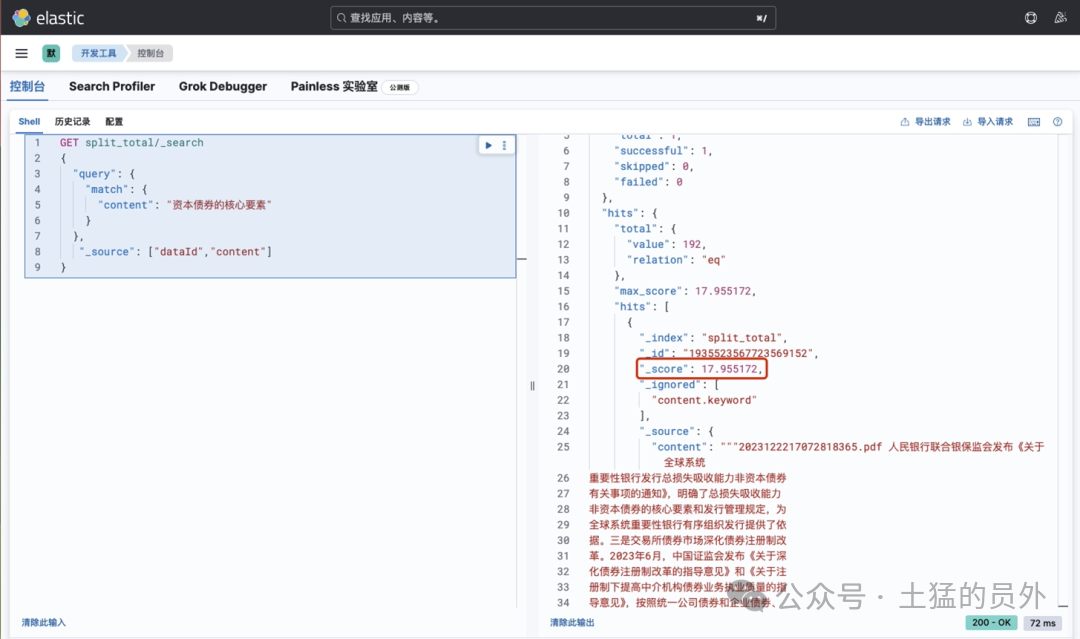Click the "successful": 1 line

point(663,150)
